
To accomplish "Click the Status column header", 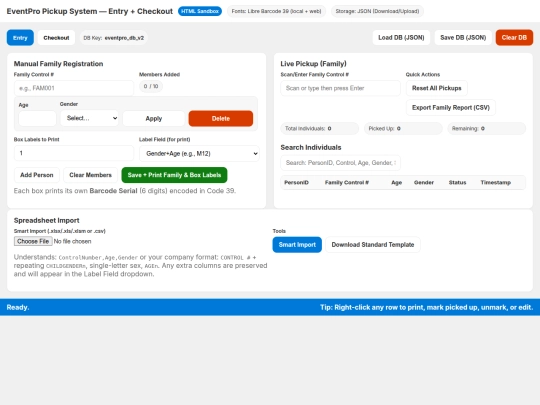I will point(457,183).
